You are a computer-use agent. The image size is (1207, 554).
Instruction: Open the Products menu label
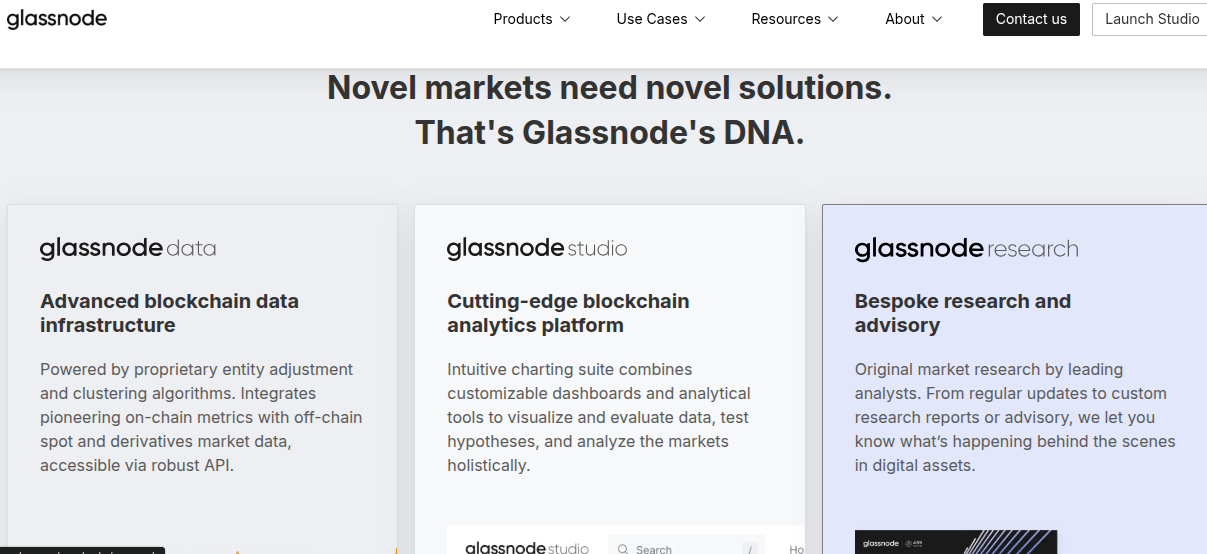pos(522,19)
